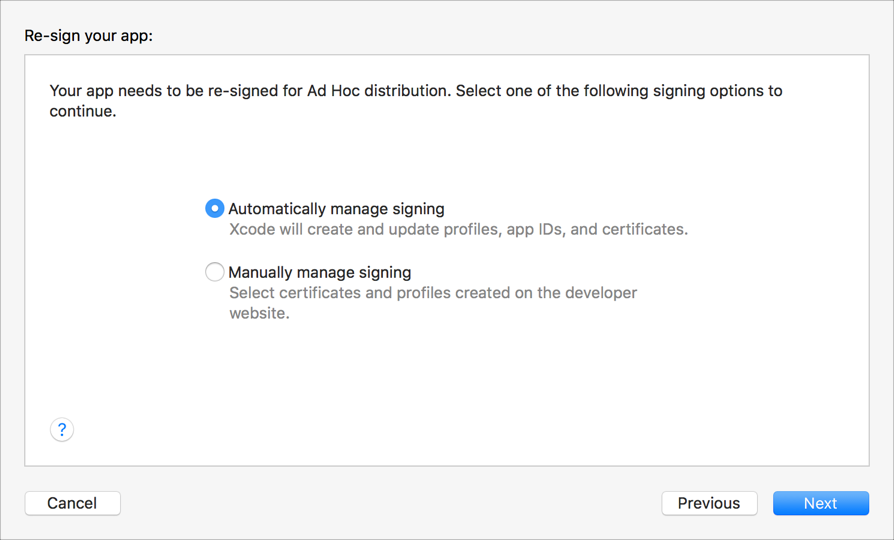Click the 'Manually manage signing' label text
This screenshot has width=894, height=540.
tap(319, 272)
